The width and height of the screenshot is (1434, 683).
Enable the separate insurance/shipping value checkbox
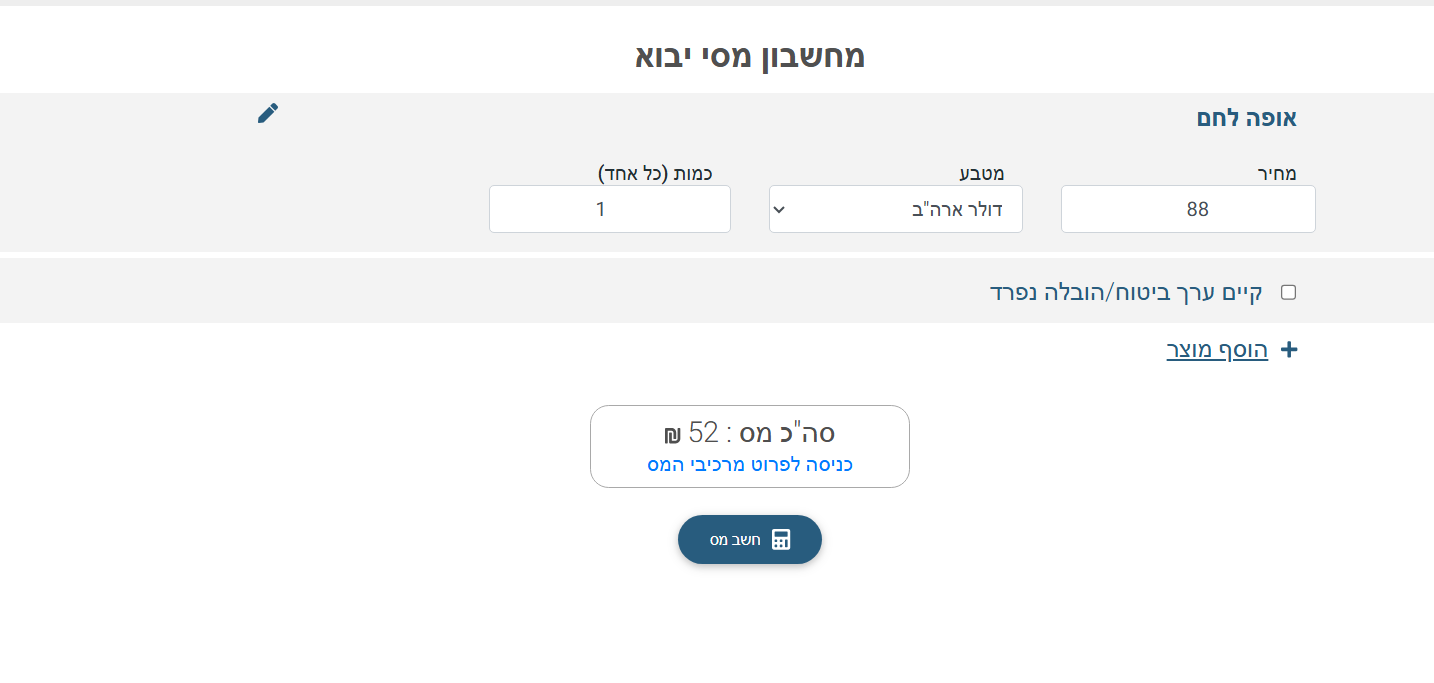point(1288,292)
